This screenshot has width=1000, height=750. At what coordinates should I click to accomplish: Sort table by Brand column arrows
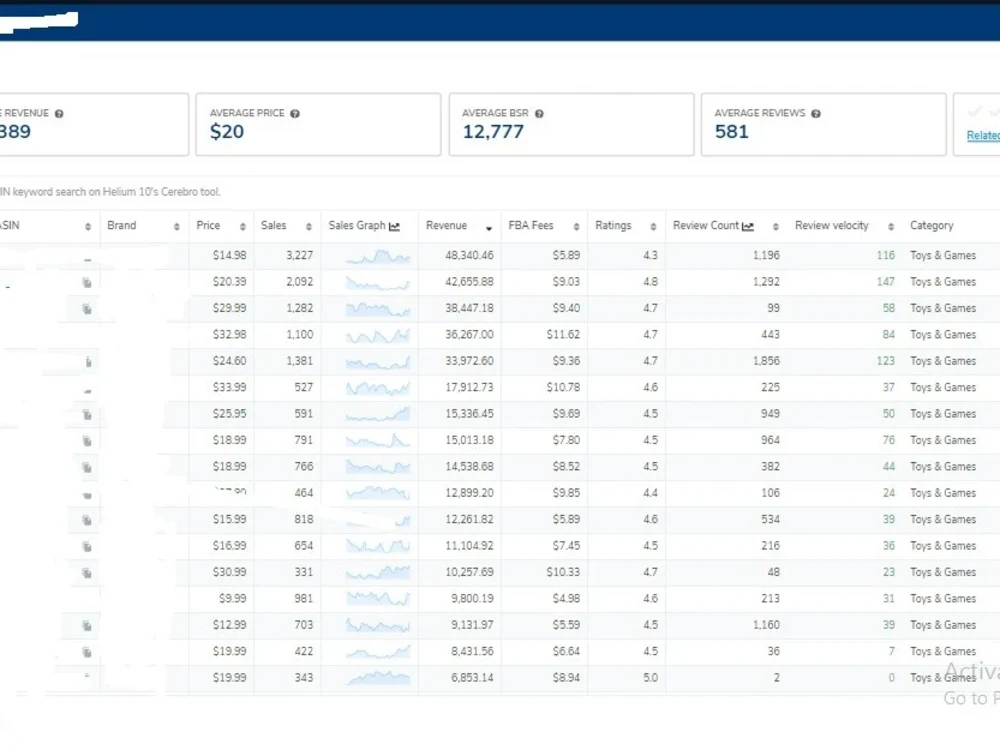[177, 226]
